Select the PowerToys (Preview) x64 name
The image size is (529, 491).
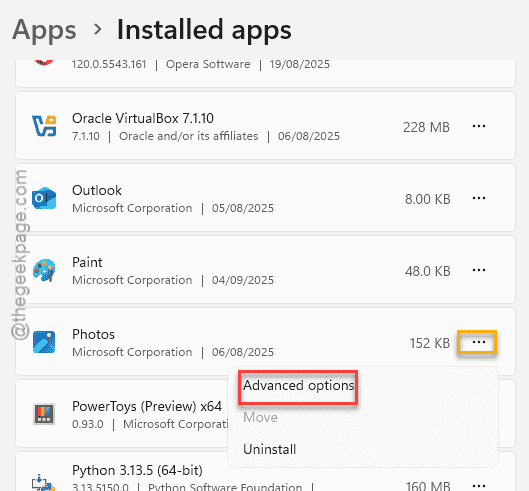[x=147, y=406]
